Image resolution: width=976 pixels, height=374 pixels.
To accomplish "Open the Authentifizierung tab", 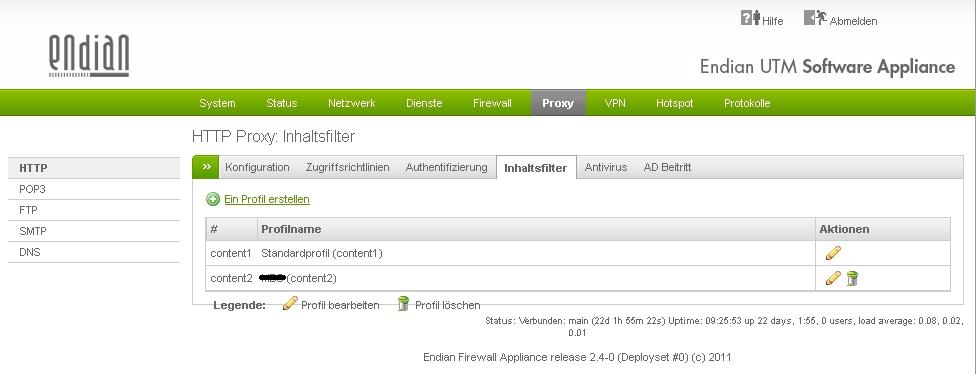I will [446, 167].
